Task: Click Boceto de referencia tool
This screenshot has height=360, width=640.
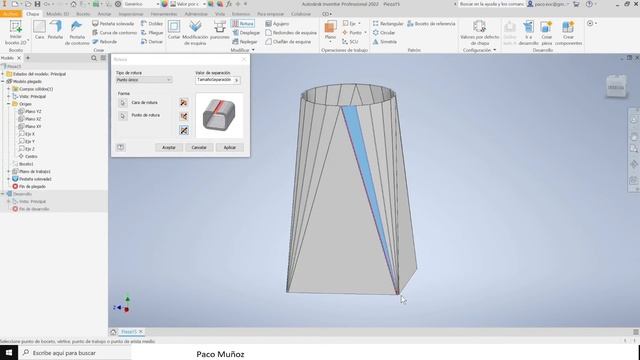Action: click(x=431, y=24)
